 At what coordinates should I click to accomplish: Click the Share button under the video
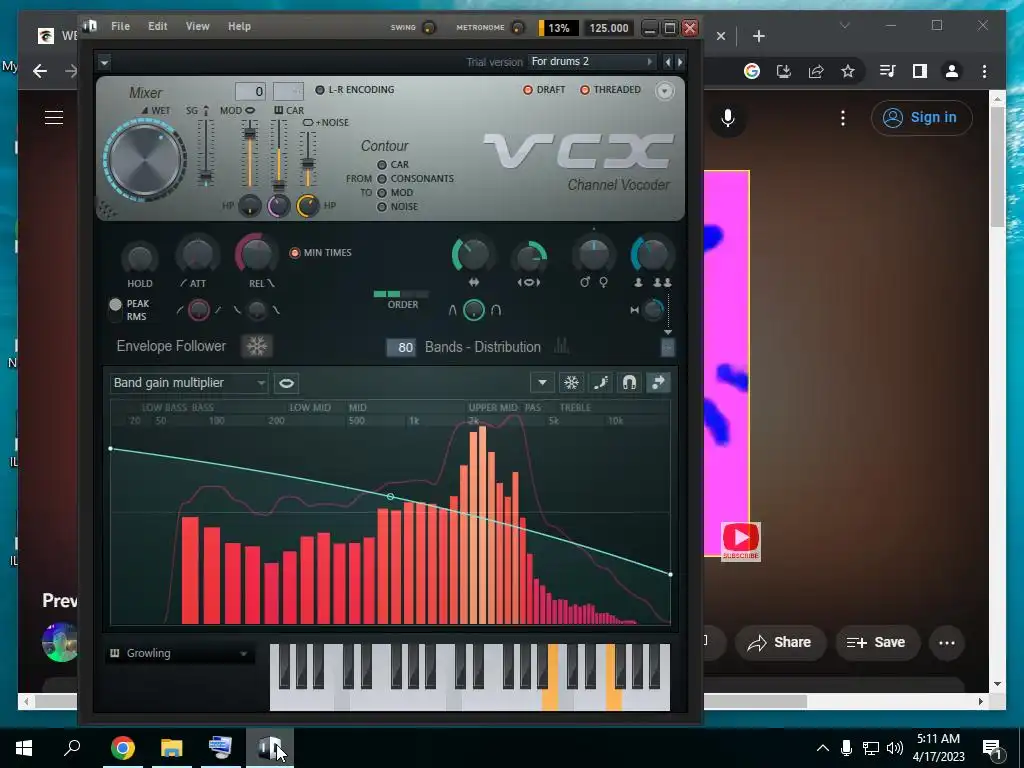pos(780,643)
